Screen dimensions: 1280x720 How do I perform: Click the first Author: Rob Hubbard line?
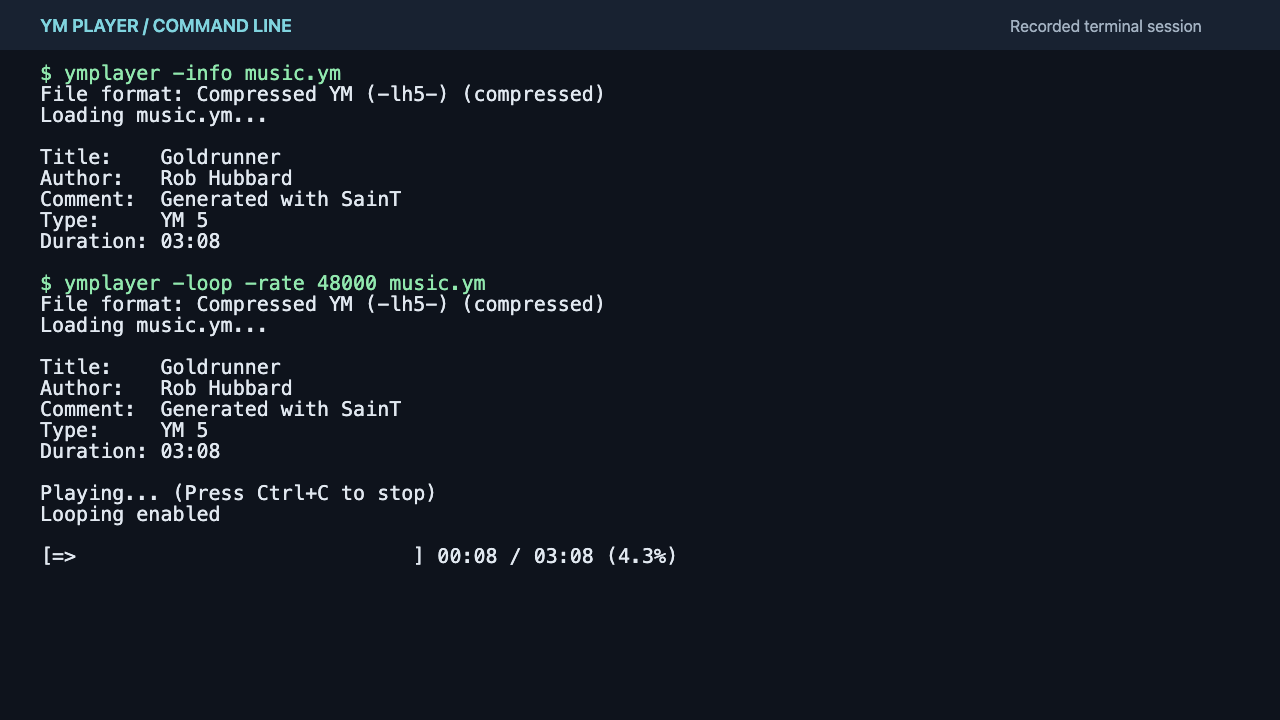pyautogui.click(x=166, y=178)
